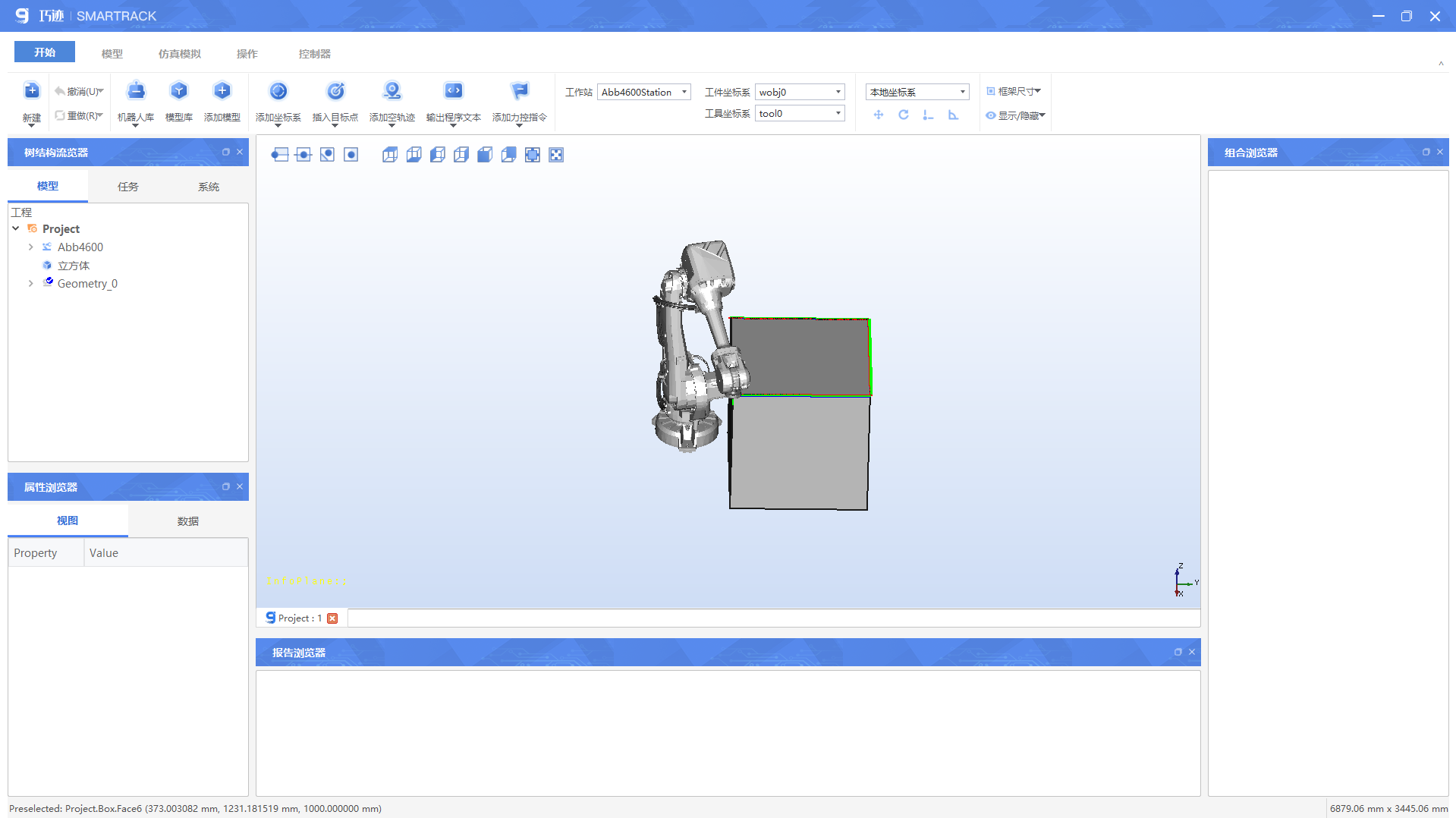This screenshot has width=1456, height=818.
Task: Click 添加空轨迹 add empty trajectory icon
Action: [x=392, y=91]
